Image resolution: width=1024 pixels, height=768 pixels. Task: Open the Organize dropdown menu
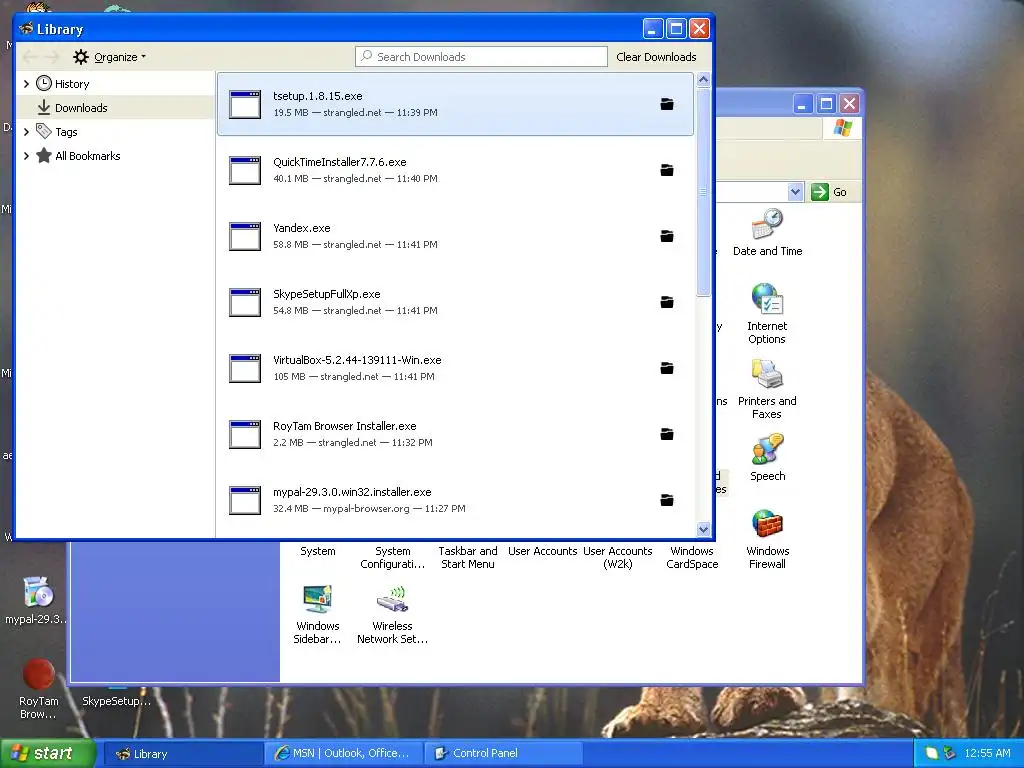coord(109,57)
